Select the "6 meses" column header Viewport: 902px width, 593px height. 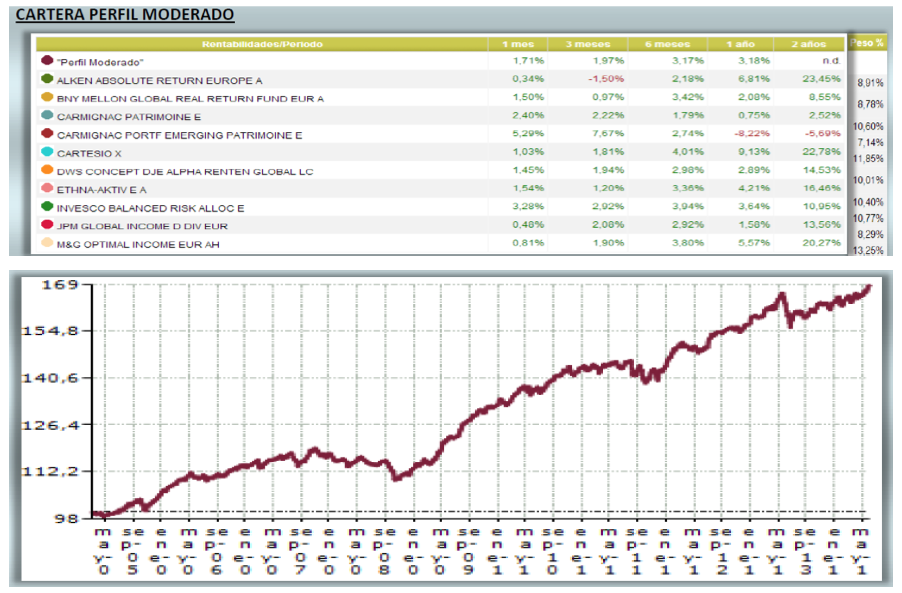pos(667,44)
